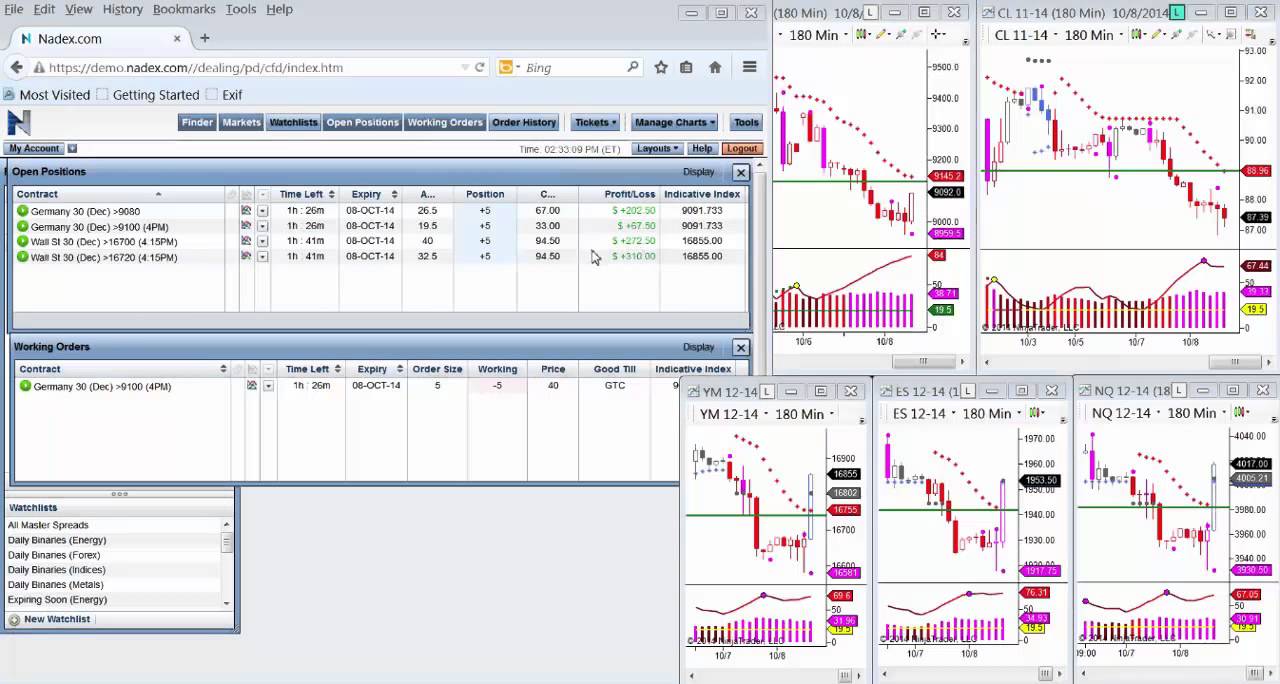Open the bookmarks list icon
Image resolution: width=1280 pixels, height=684 pixels.
[x=686, y=67]
